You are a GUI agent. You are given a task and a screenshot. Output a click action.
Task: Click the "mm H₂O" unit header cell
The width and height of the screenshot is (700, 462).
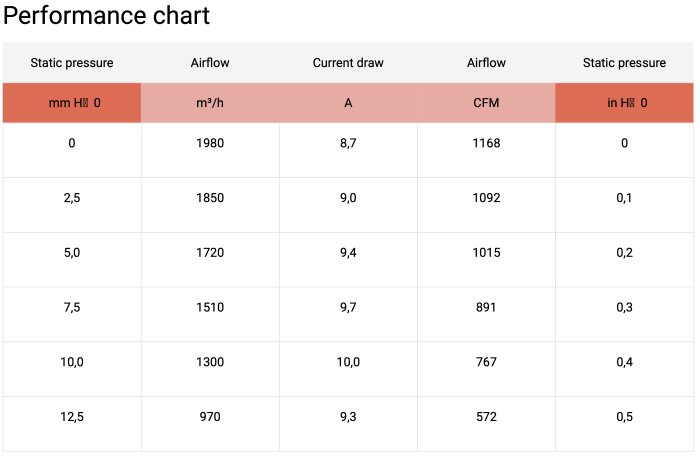pyautogui.click(x=72, y=103)
